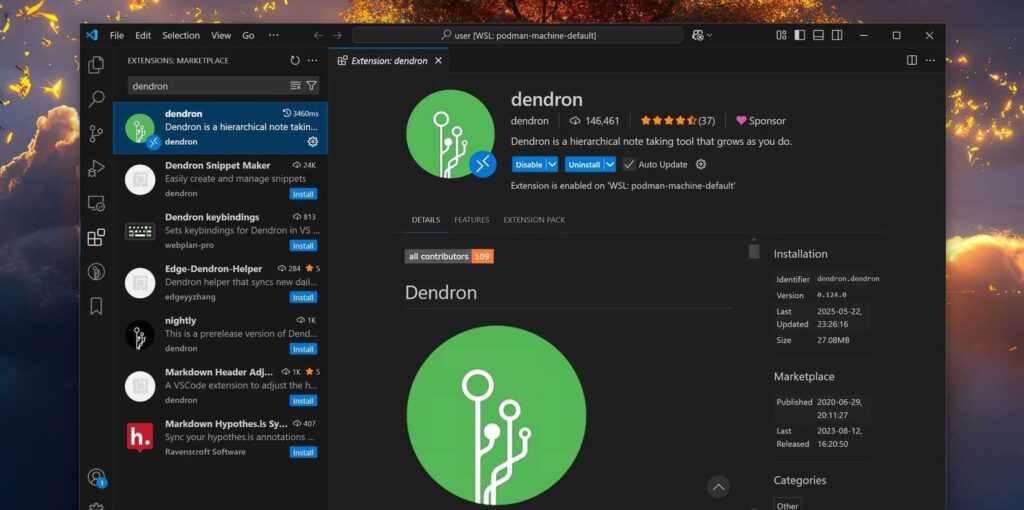Viewport: 1024px width, 510px height.
Task: Open customize layout icon in title bar
Action: pos(781,35)
